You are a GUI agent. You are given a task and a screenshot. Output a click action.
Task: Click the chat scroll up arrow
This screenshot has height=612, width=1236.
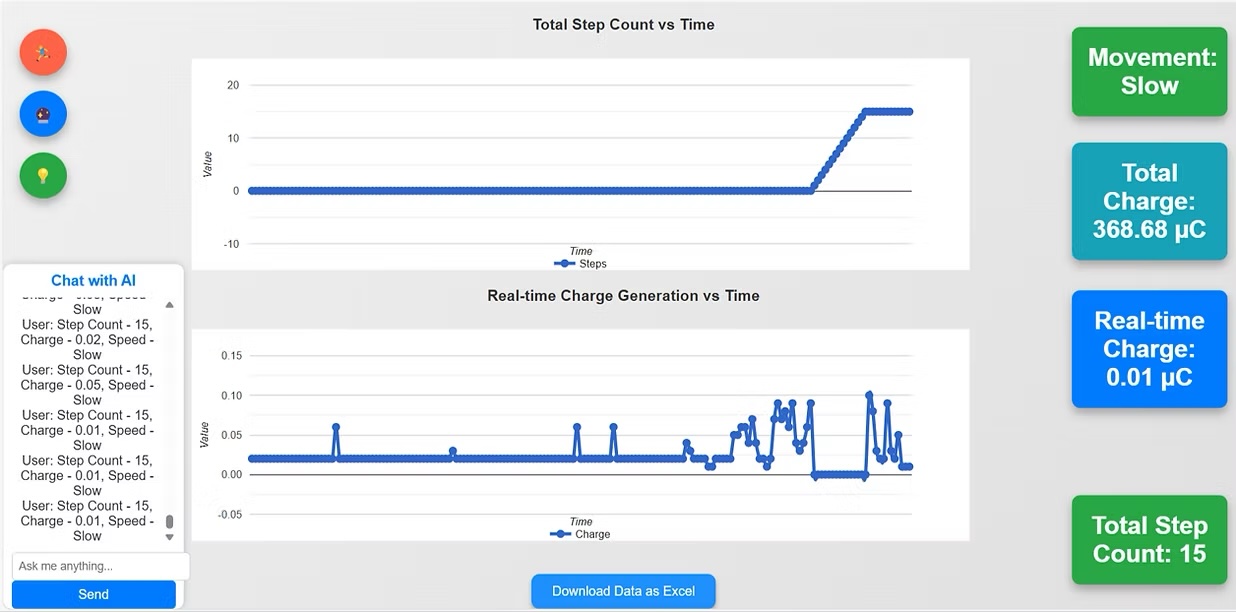click(x=169, y=304)
